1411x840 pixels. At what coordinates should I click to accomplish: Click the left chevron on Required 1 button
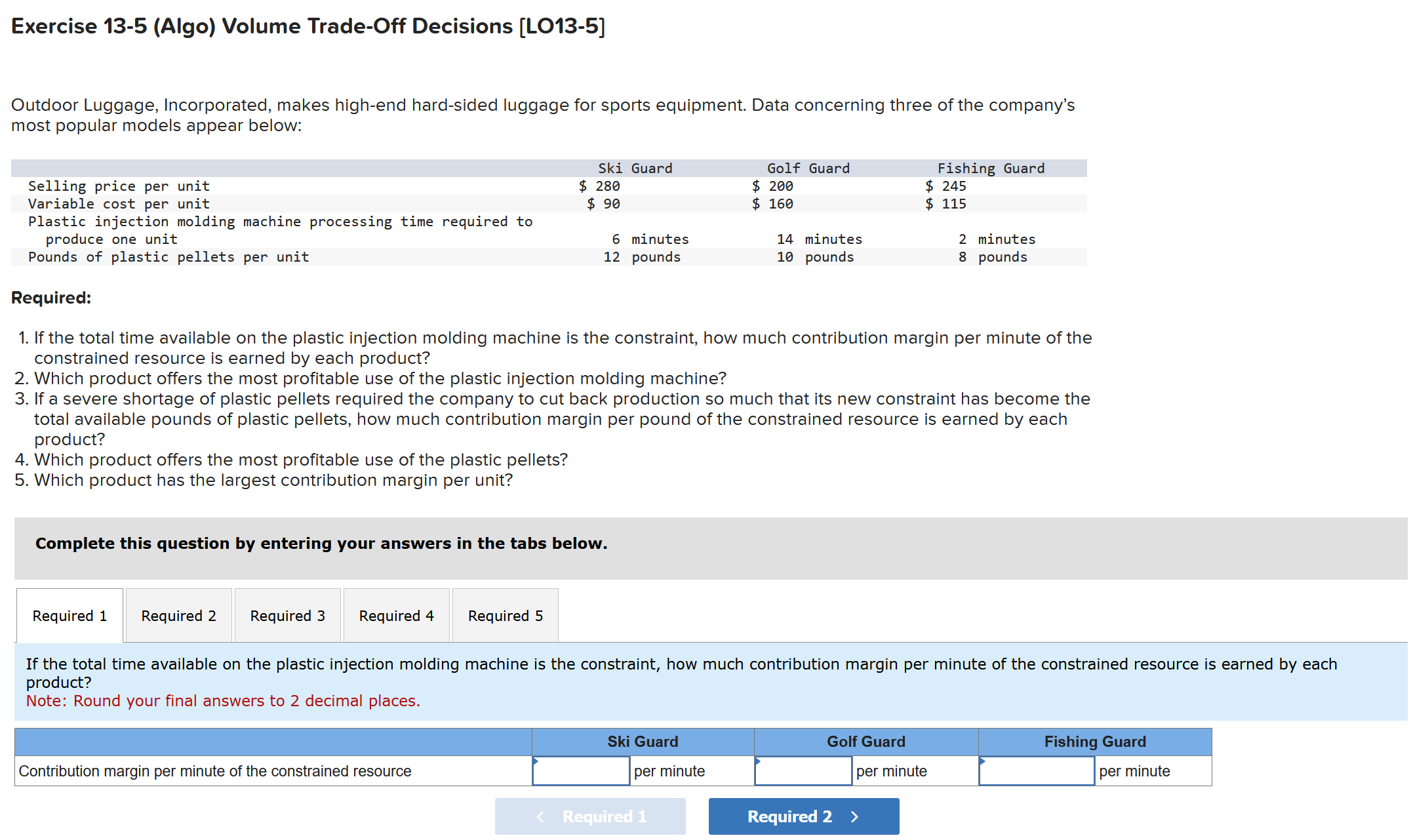point(540,816)
